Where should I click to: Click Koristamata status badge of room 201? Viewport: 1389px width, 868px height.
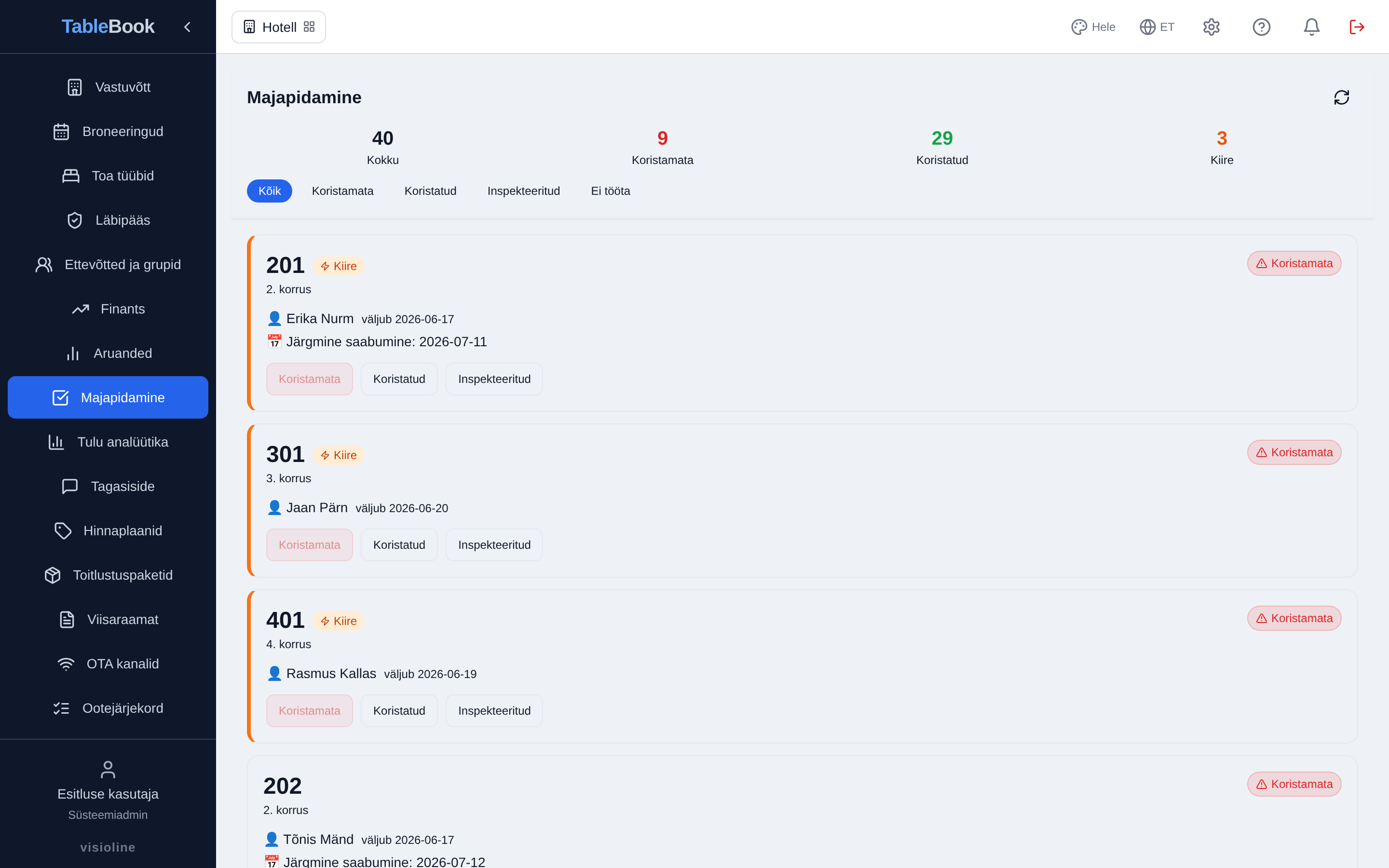[x=1294, y=263]
